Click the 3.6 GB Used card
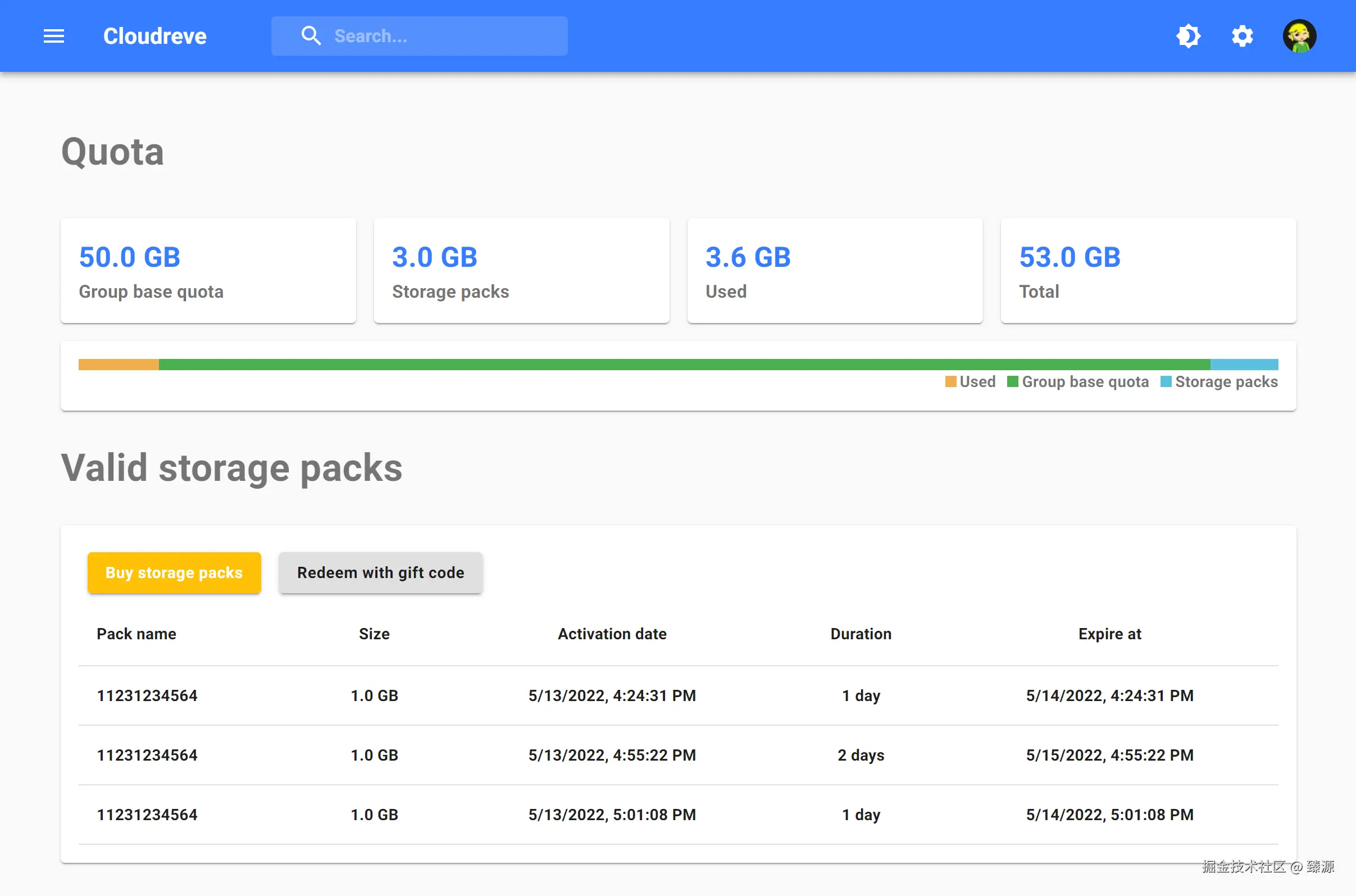 point(834,271)
